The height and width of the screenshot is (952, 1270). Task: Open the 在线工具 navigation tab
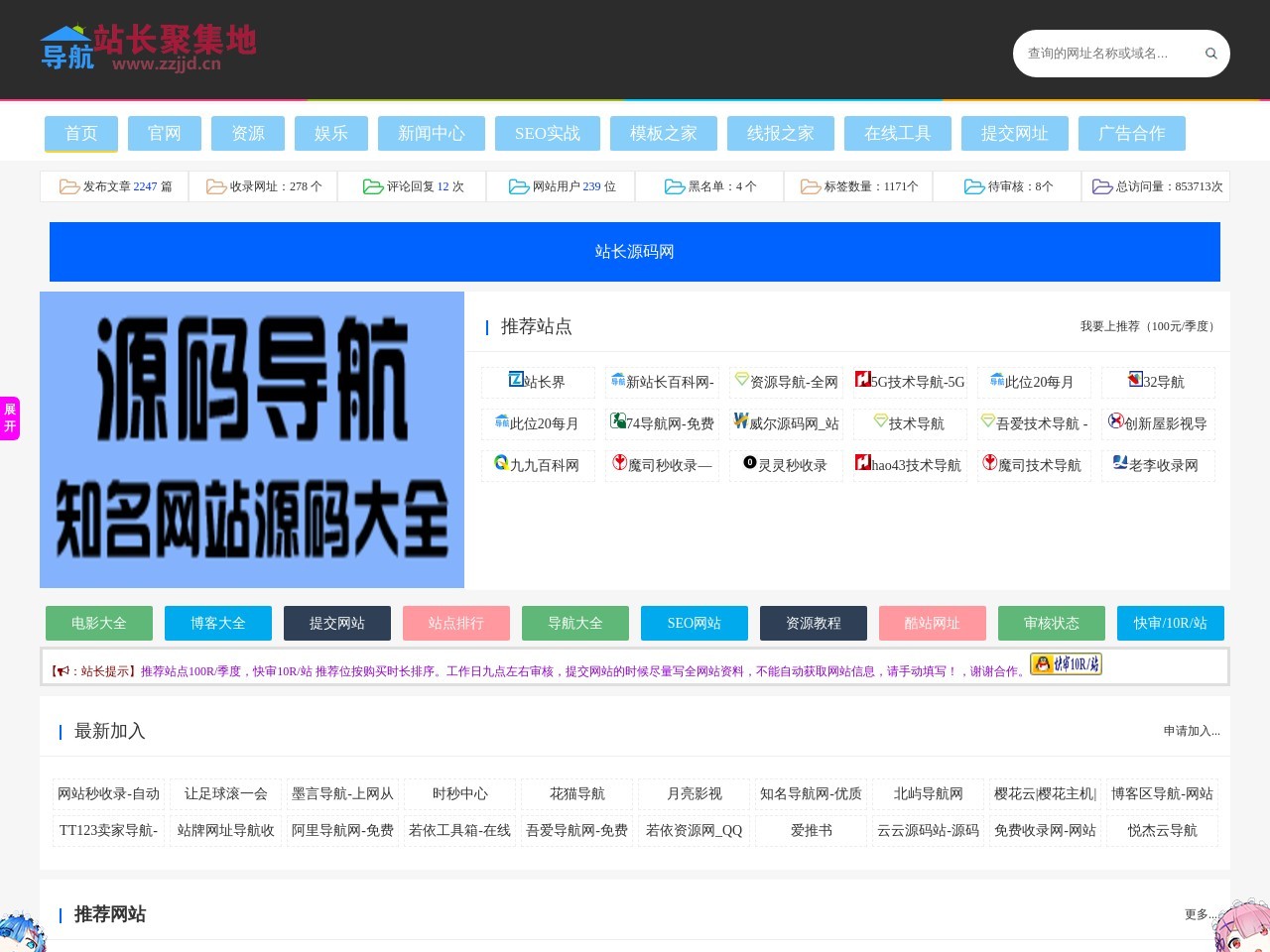(898, 134)
